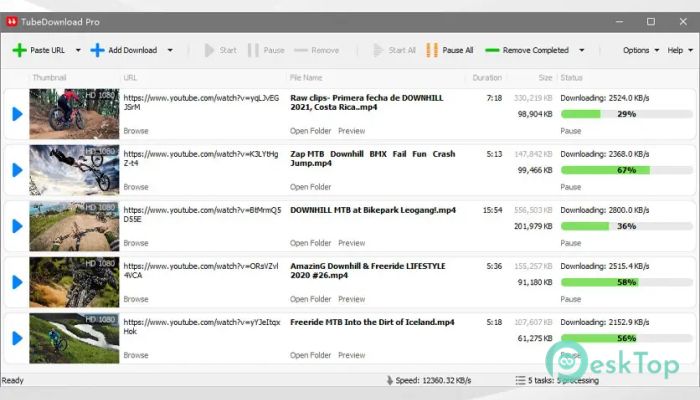
Task: Preview the AmazinG Downhill video
Action: 351,299
